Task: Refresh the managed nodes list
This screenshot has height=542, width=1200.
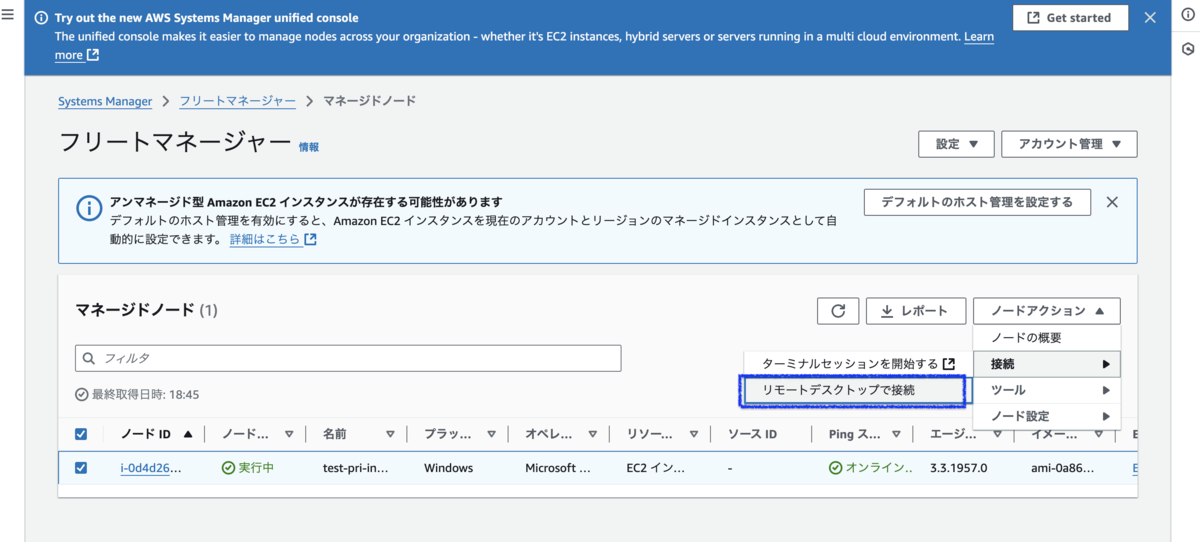Action: point(838,311)
